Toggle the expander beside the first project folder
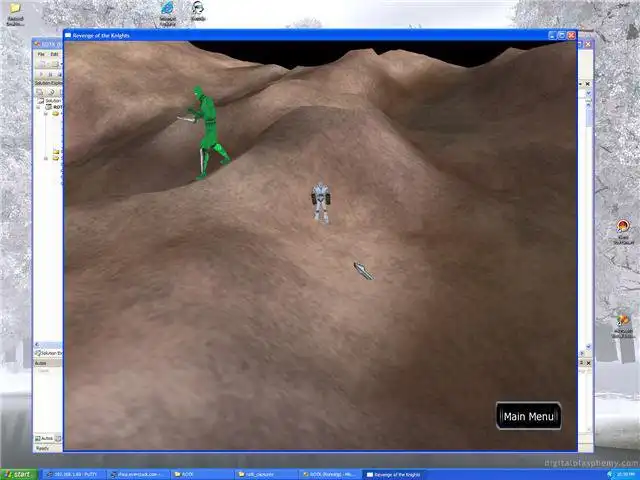The height and width of the screenshot is (480, 640). (x=46, y=114)
